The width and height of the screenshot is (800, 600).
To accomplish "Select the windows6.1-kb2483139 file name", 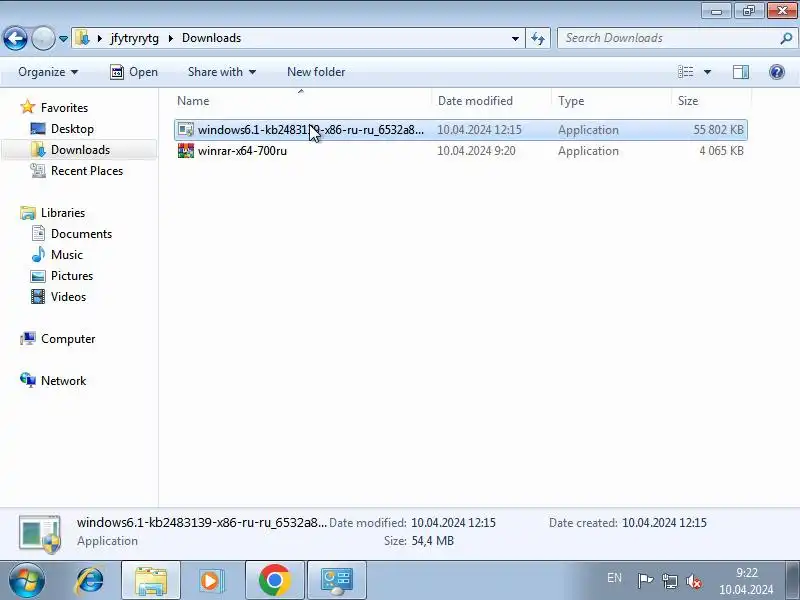I will [x=311, y=130].
